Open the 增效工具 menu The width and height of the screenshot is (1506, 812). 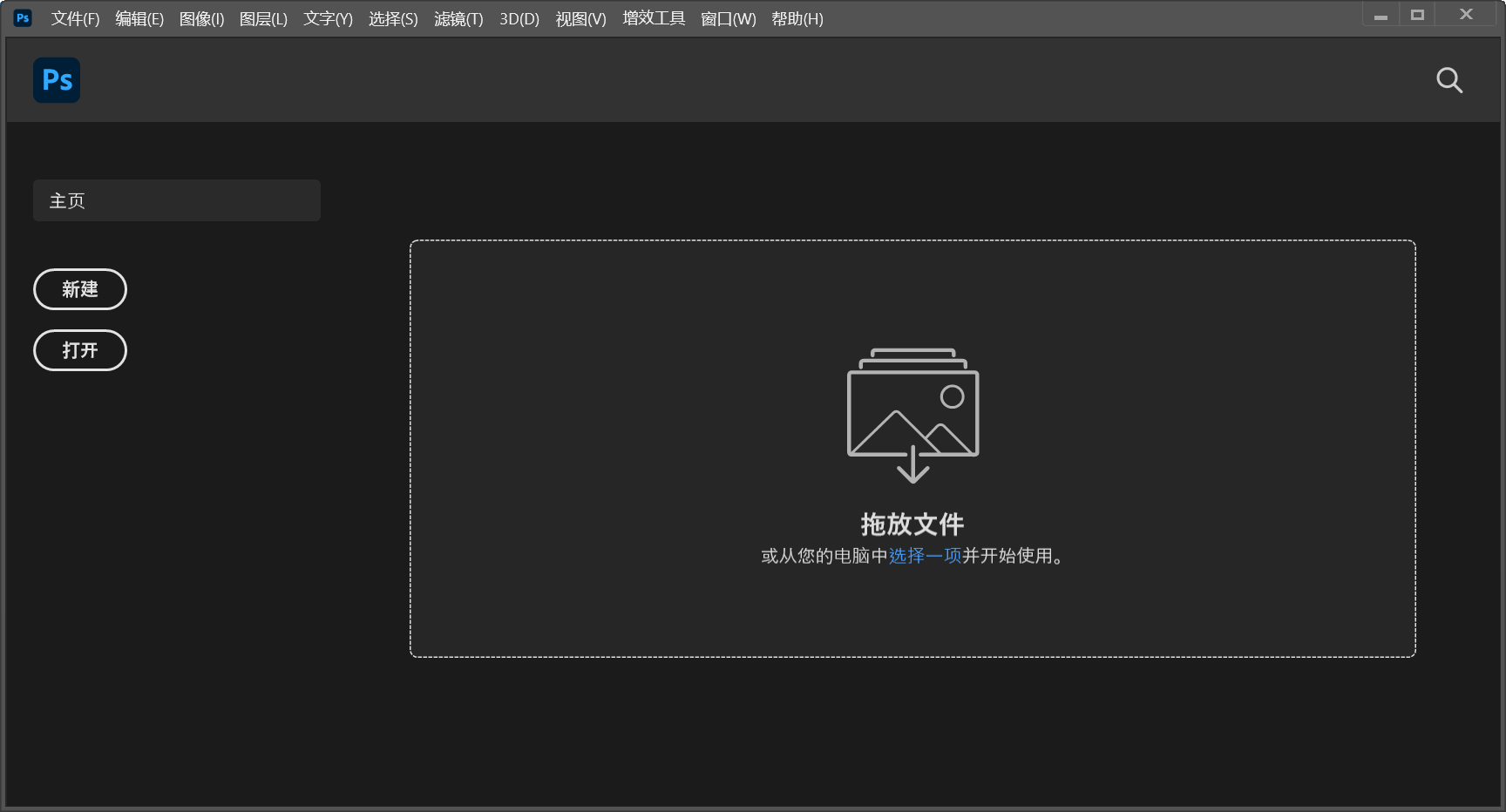tap(654, 19)
